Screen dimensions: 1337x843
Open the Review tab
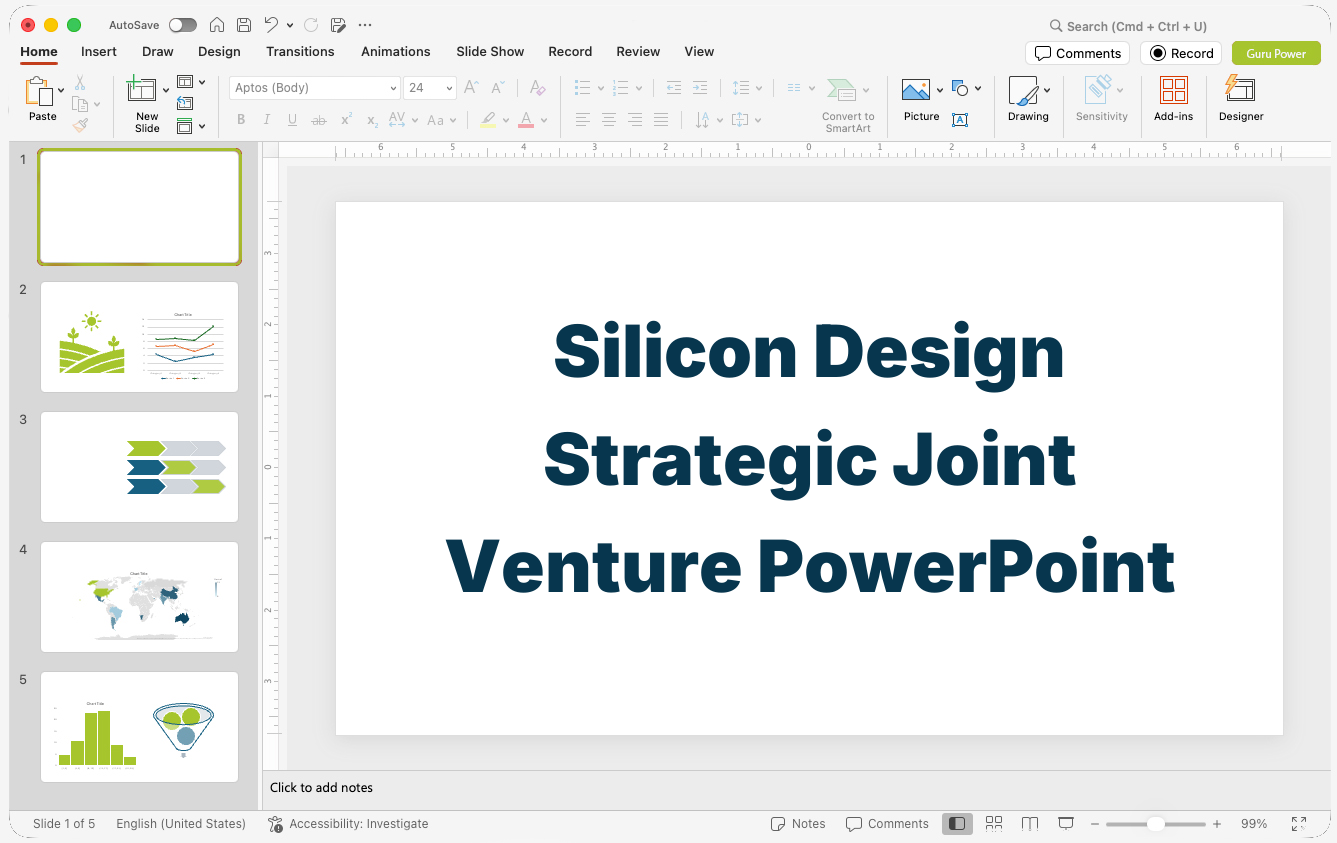click(x=638, y=52)
